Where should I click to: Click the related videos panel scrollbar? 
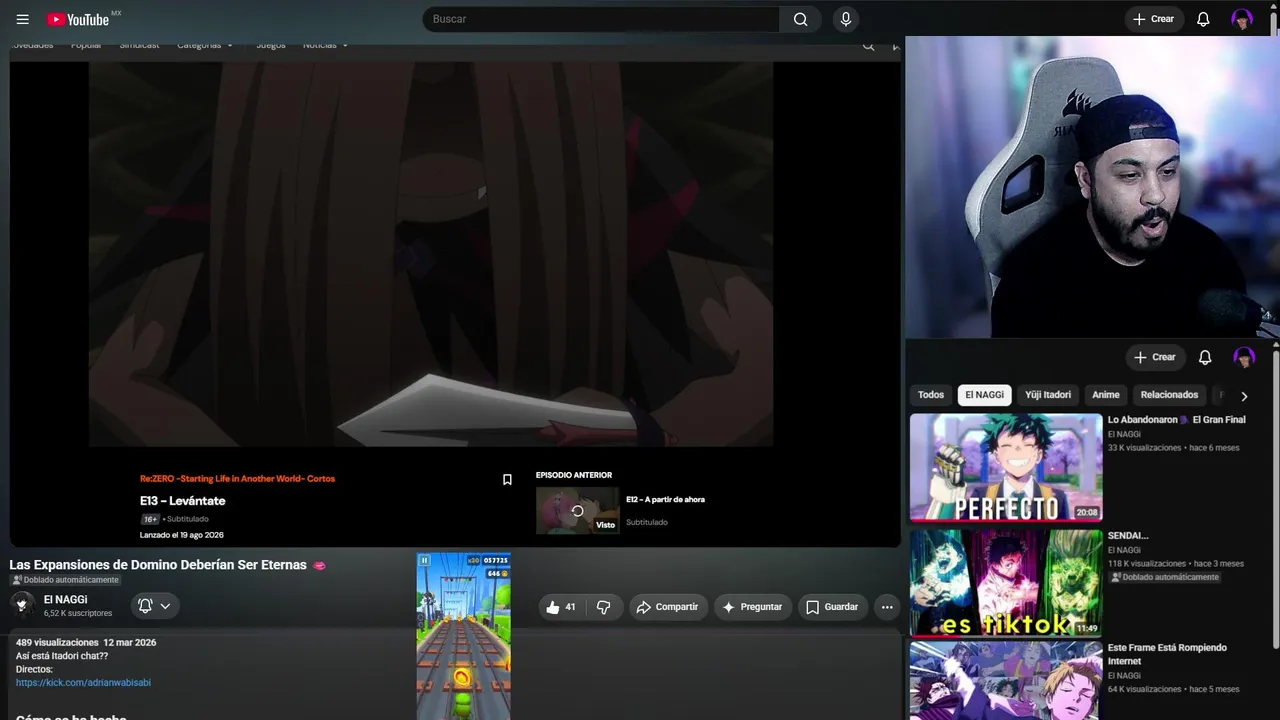point(1275,500)
